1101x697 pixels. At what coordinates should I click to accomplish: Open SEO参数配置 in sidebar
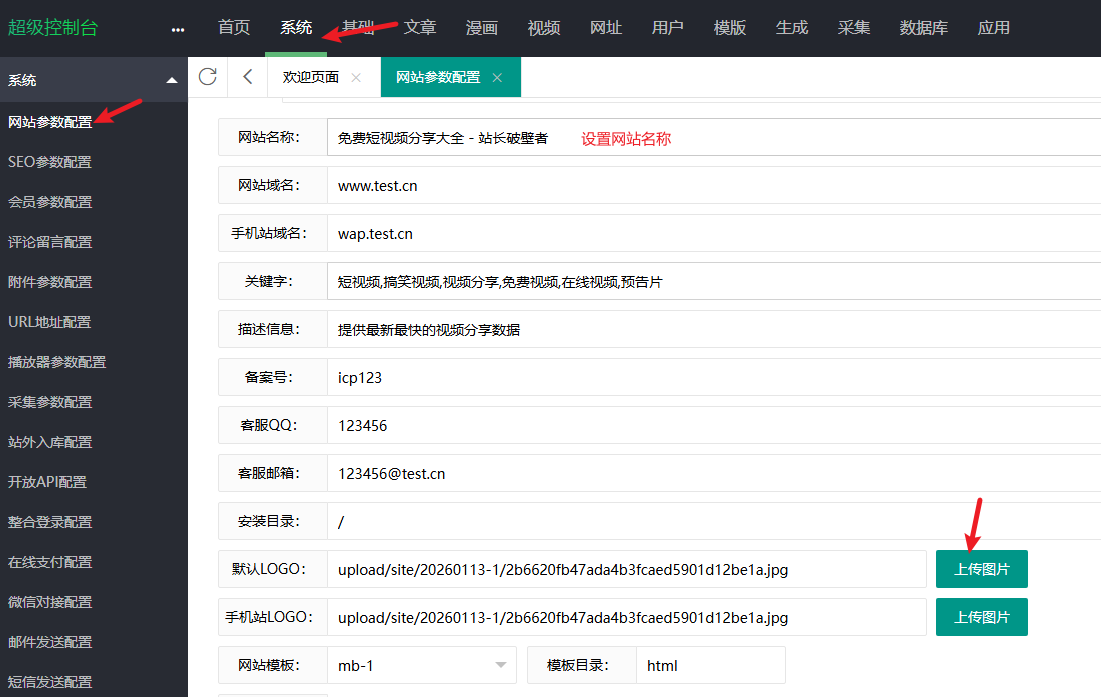50,162
